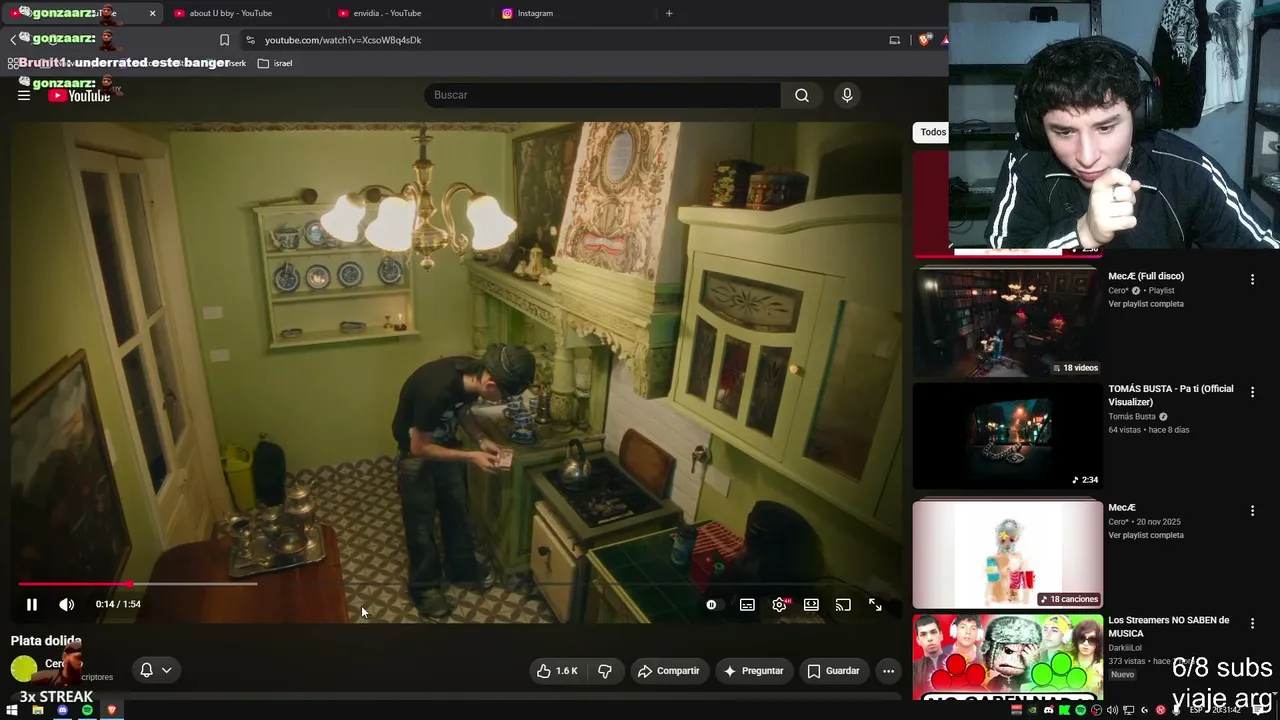Image resolution: width=1280 pixels, height=720 pixels.
Task: Open the Windows Start menu
Action: [x=12, y=710]
